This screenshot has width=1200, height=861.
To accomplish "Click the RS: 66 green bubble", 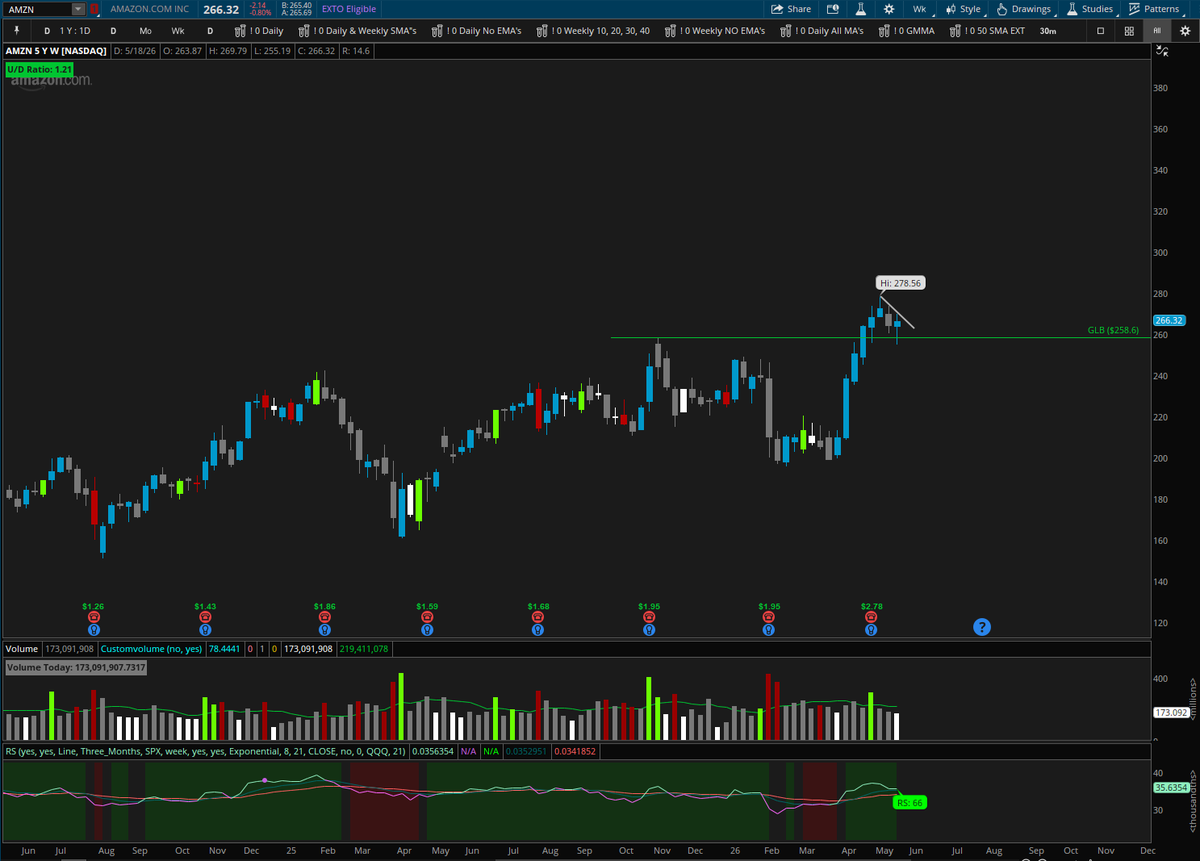I will pos(910,802).
